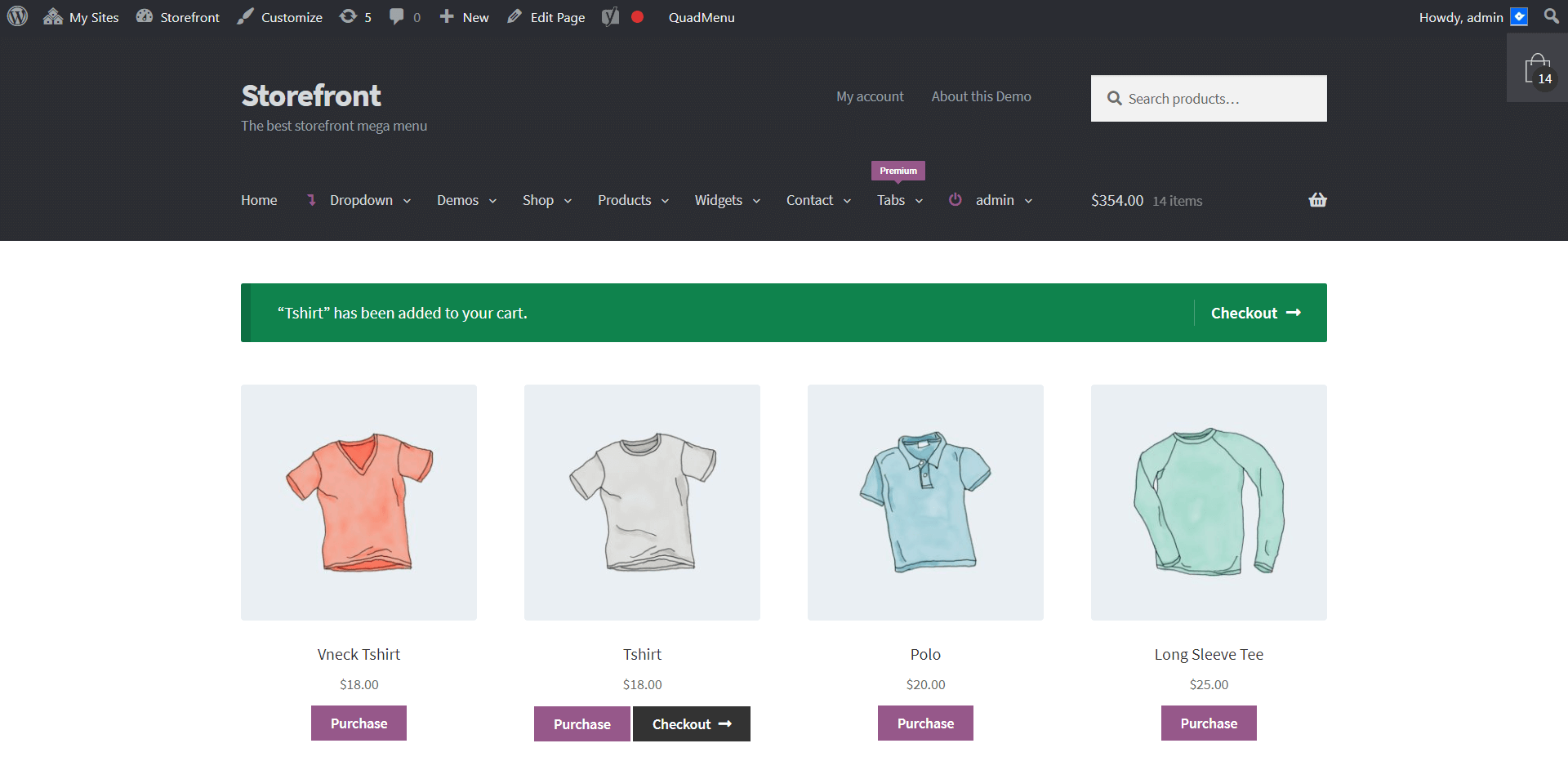Open the My account link
Viewport: 1568px width, 770px height.
870,96
